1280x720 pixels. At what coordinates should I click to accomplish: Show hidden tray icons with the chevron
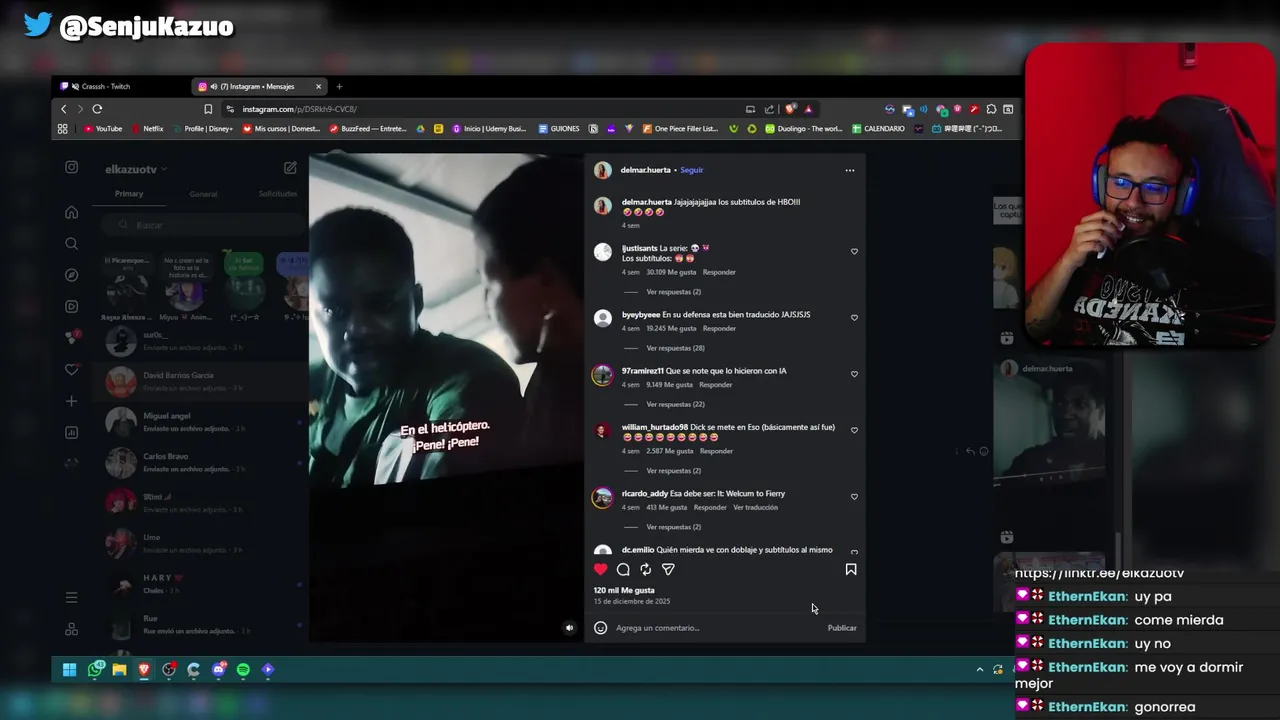[x=979, y=670]
